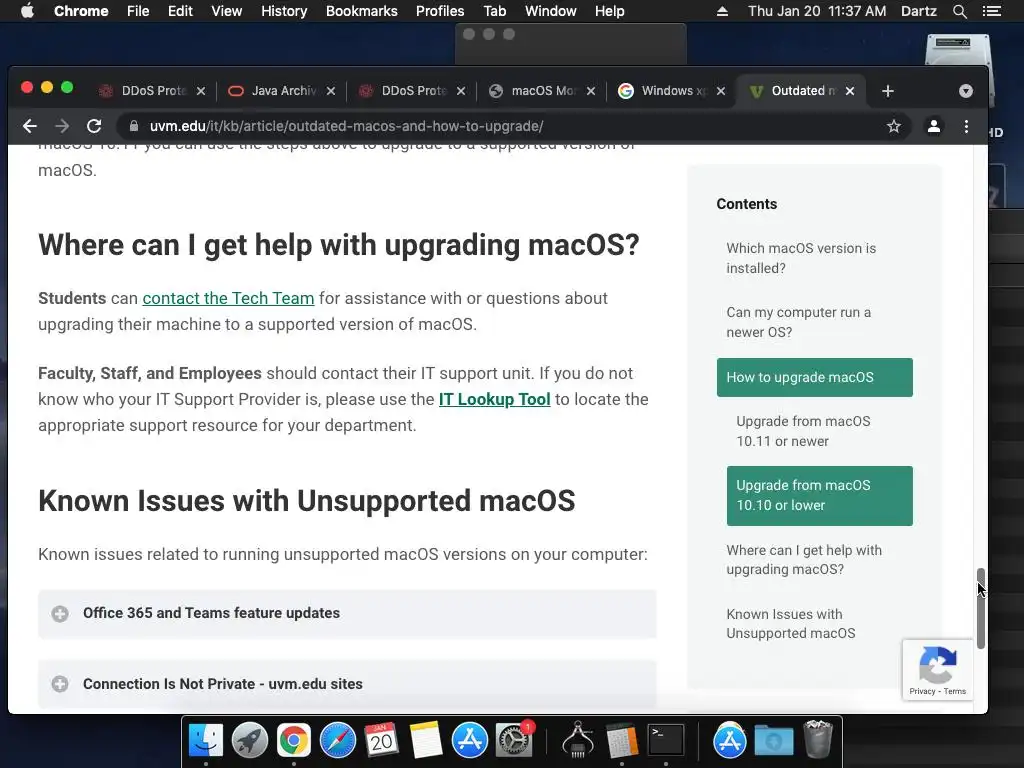Expand Connection Is Not Private section
The image size is (1024, 768).
[347, 684]
